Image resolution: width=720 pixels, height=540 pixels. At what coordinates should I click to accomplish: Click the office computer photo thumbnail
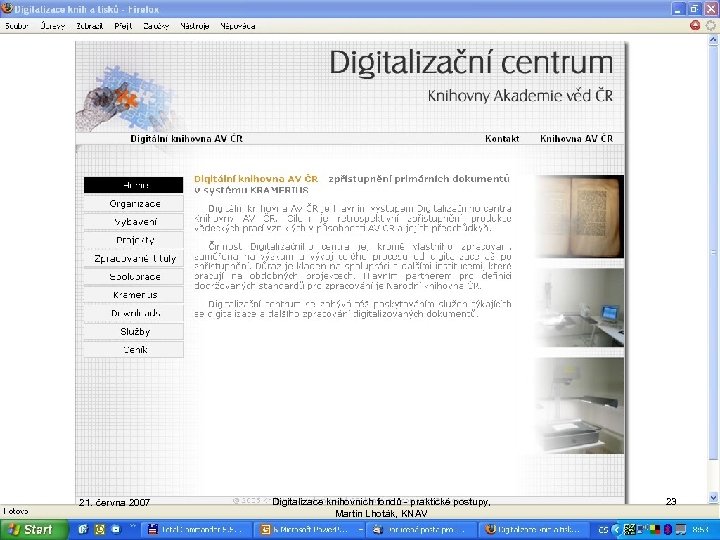[580, 307]
